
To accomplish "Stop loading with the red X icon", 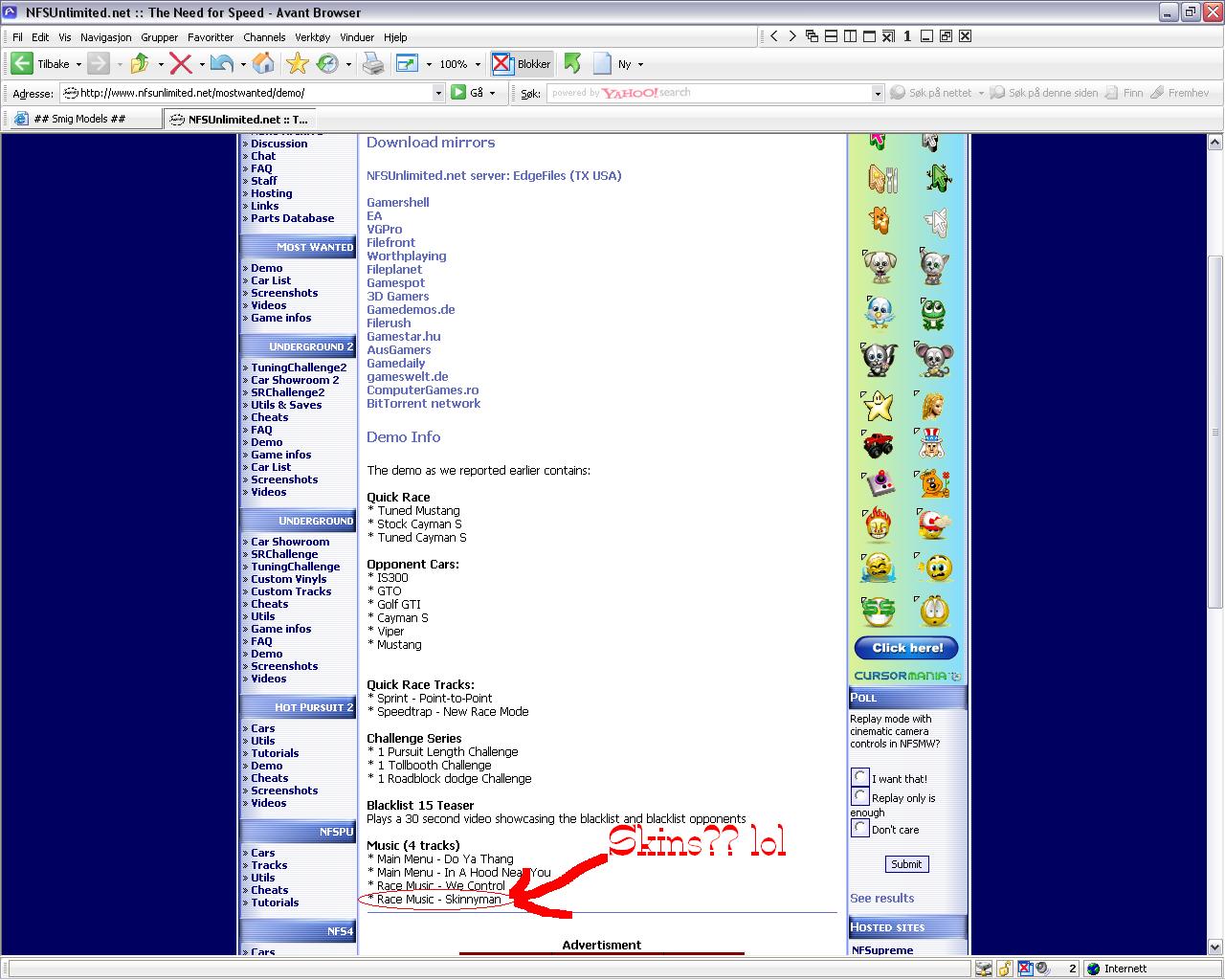I will (x=181, y=64).
